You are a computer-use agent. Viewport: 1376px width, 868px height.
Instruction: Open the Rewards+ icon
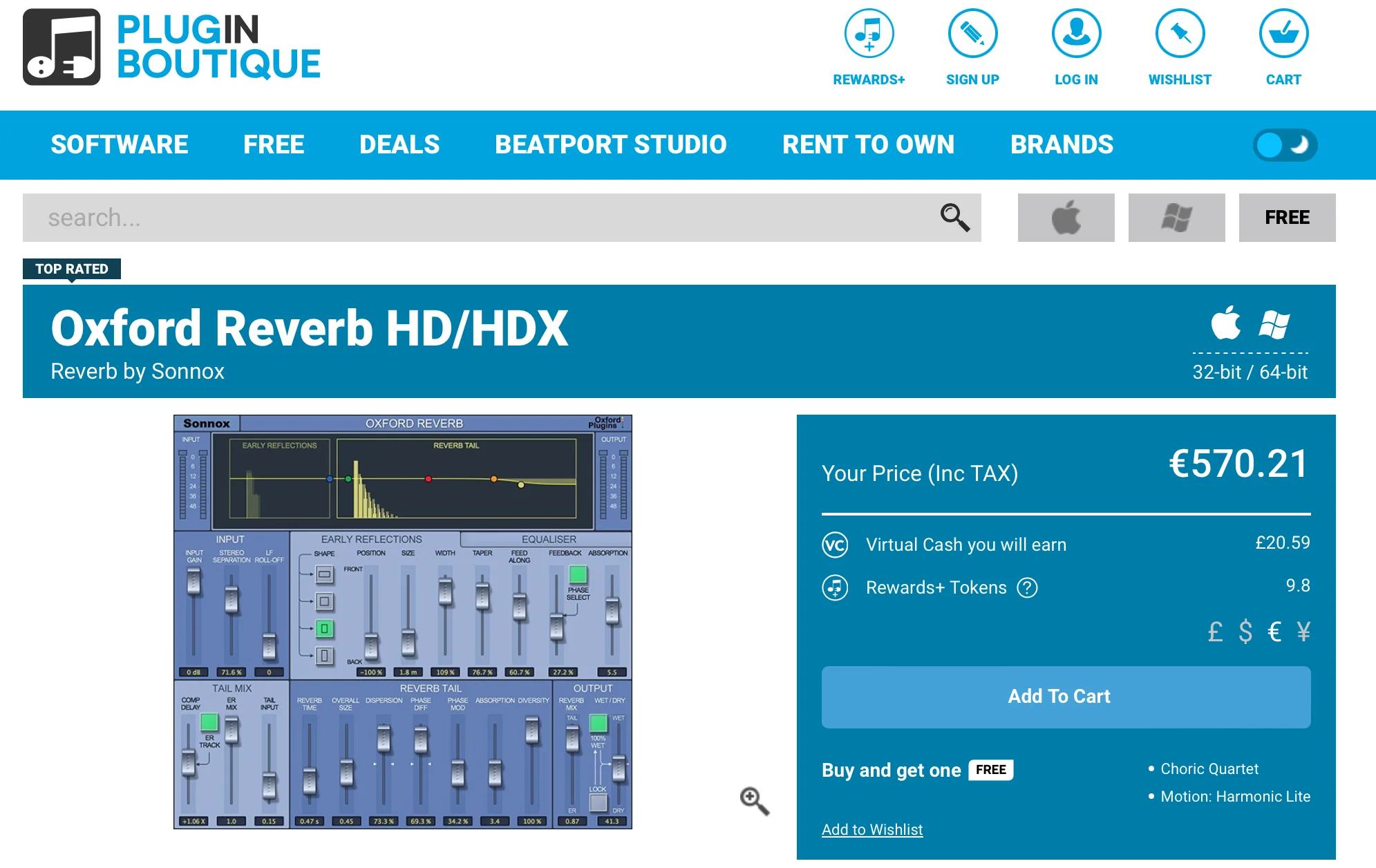[869, 33]
